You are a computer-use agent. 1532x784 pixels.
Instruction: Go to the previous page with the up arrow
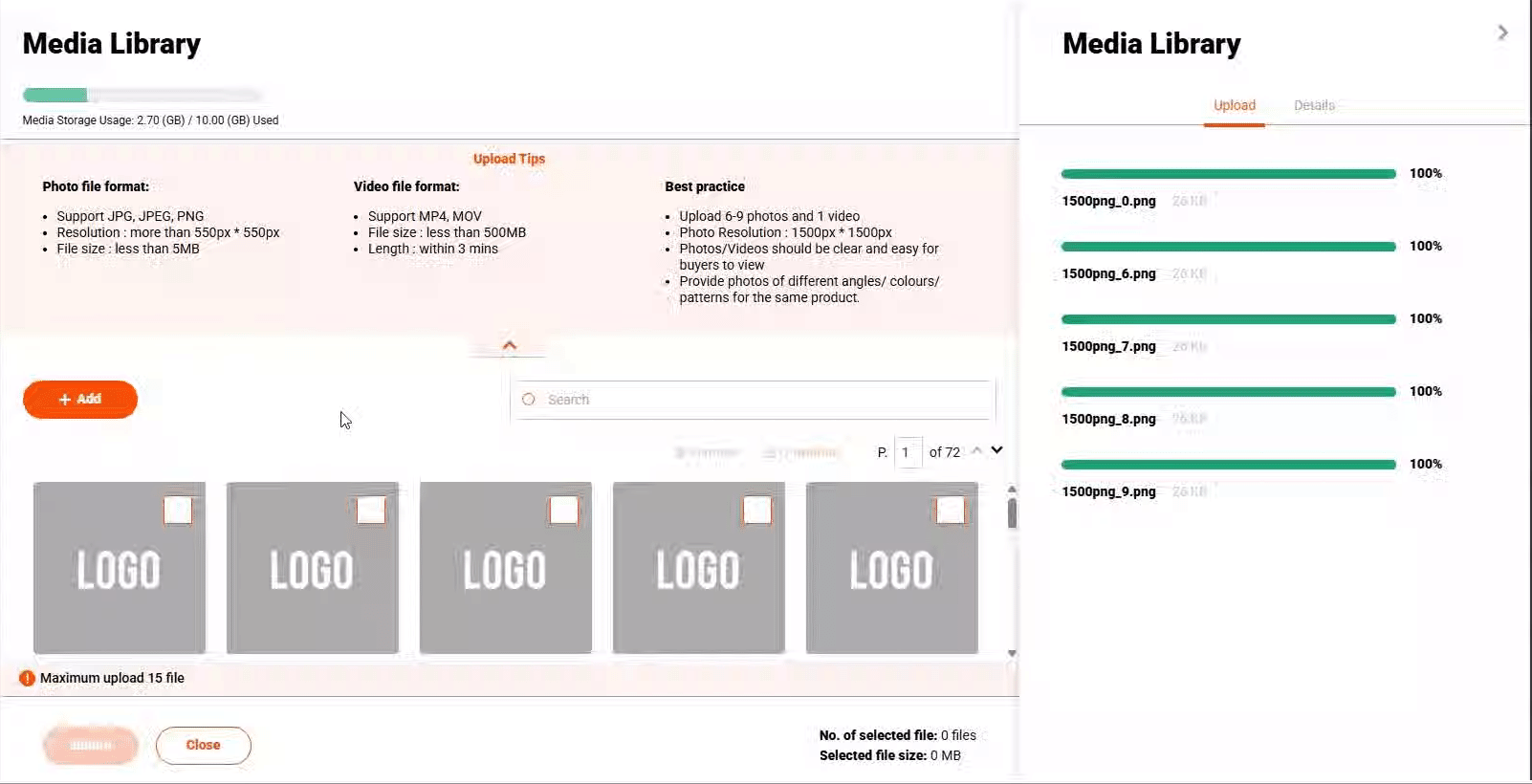[x=976, y=450]
